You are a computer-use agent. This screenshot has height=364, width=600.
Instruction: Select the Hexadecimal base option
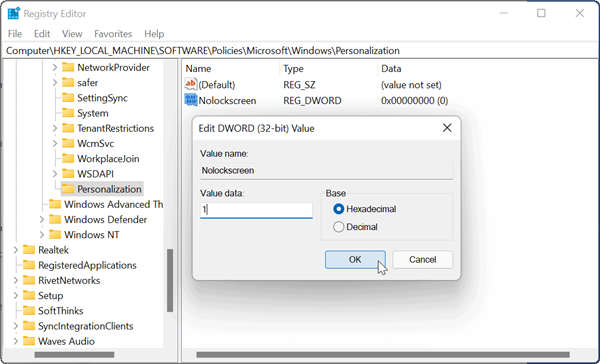[338, 209]
